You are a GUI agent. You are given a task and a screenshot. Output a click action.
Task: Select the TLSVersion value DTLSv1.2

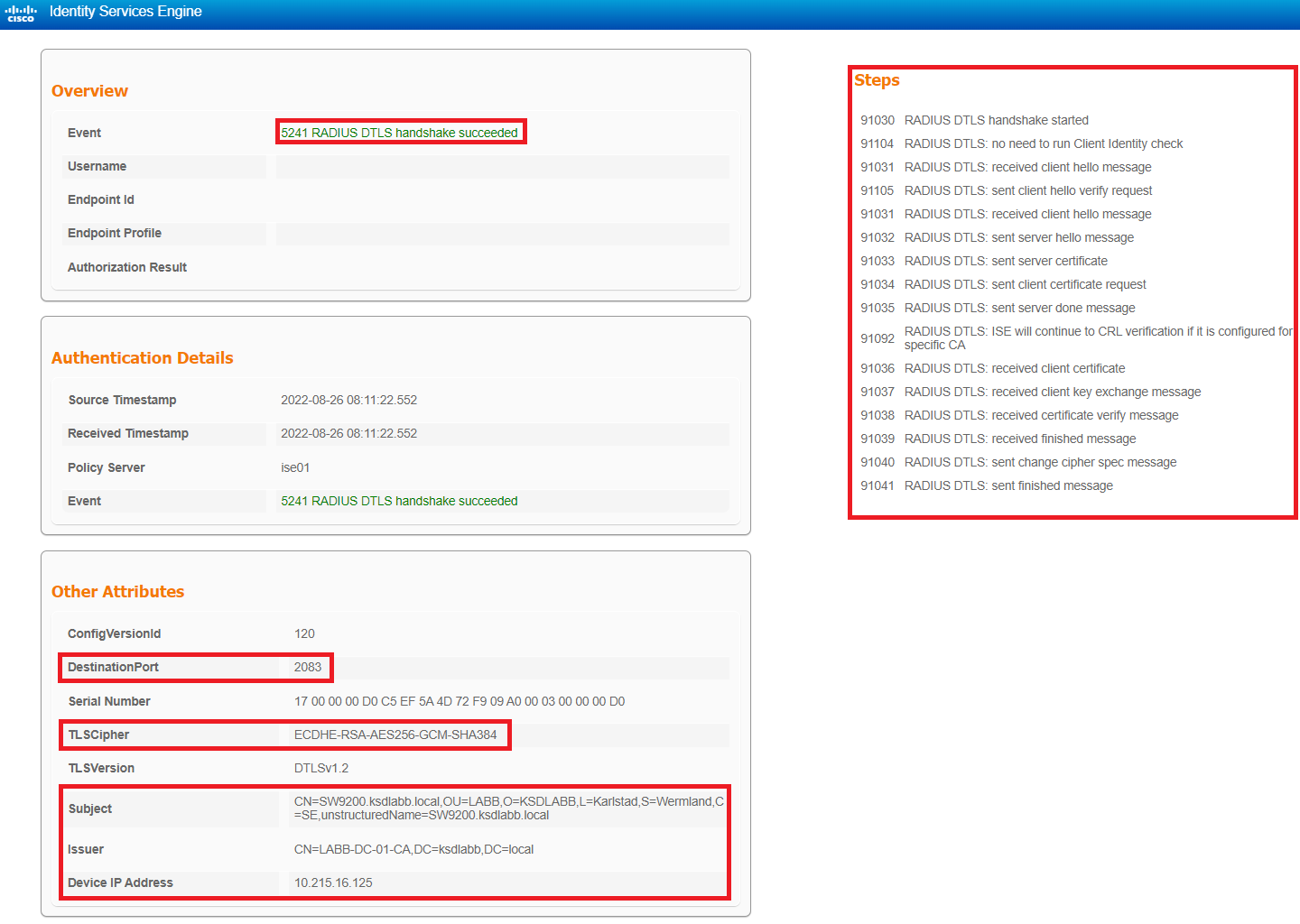[x=321, y=768]
